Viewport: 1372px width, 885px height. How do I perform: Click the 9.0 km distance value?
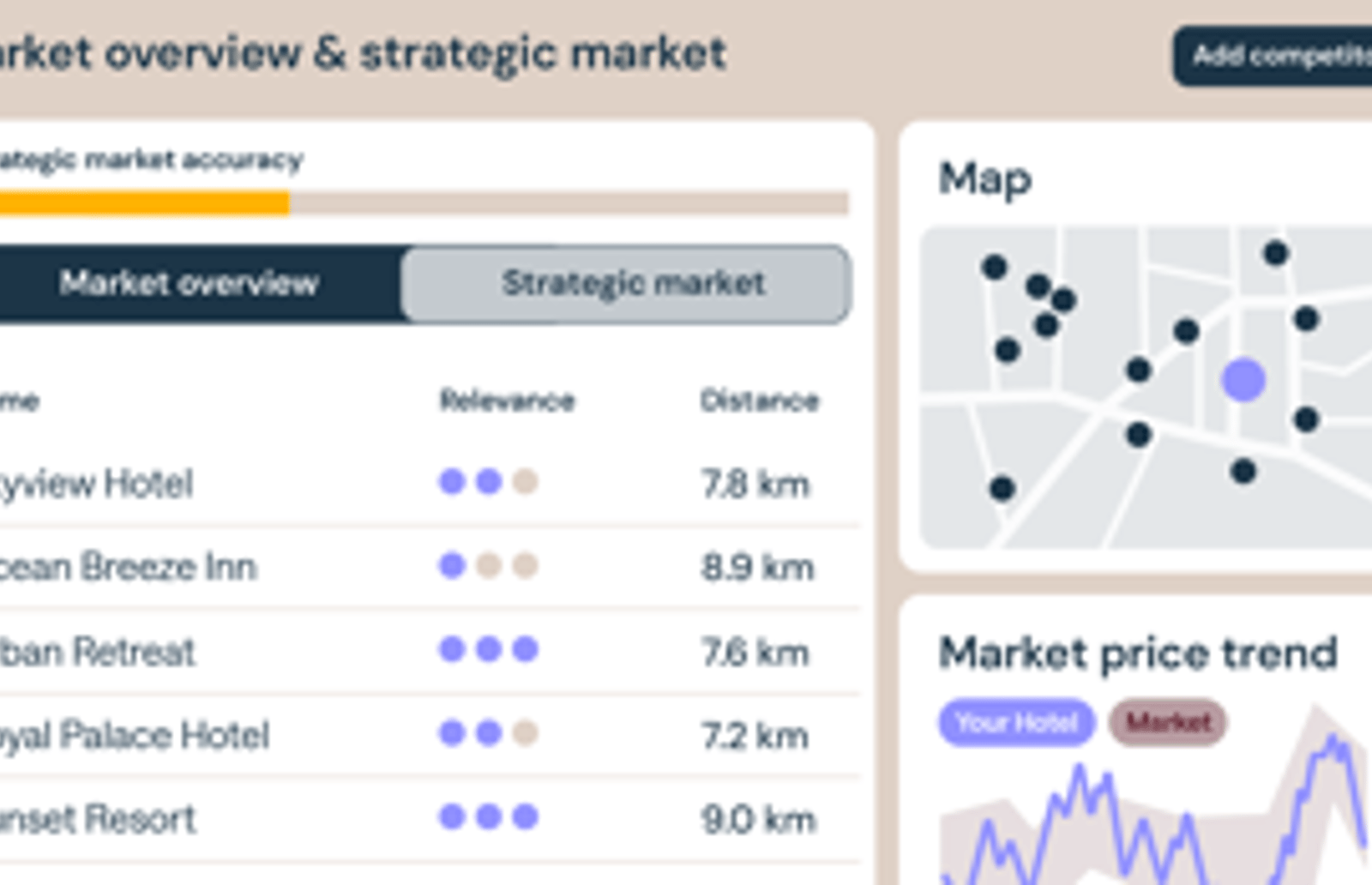coord(758,820)
